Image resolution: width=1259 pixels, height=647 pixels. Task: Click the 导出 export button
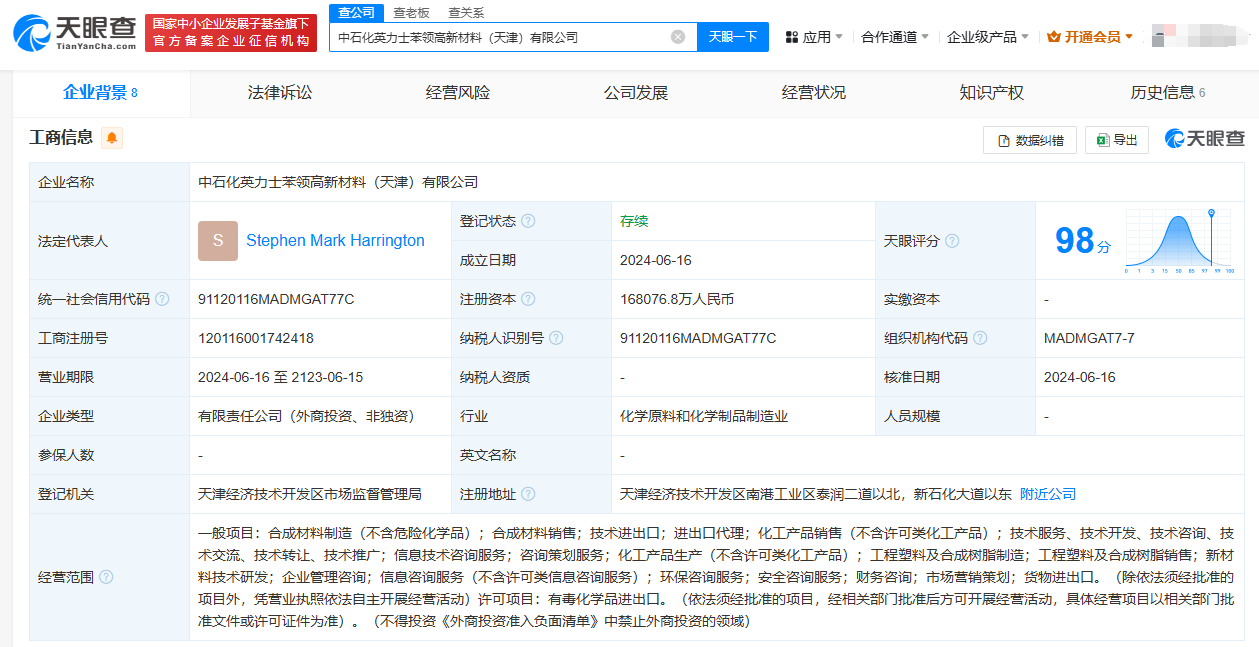[x=1117, y=141]
